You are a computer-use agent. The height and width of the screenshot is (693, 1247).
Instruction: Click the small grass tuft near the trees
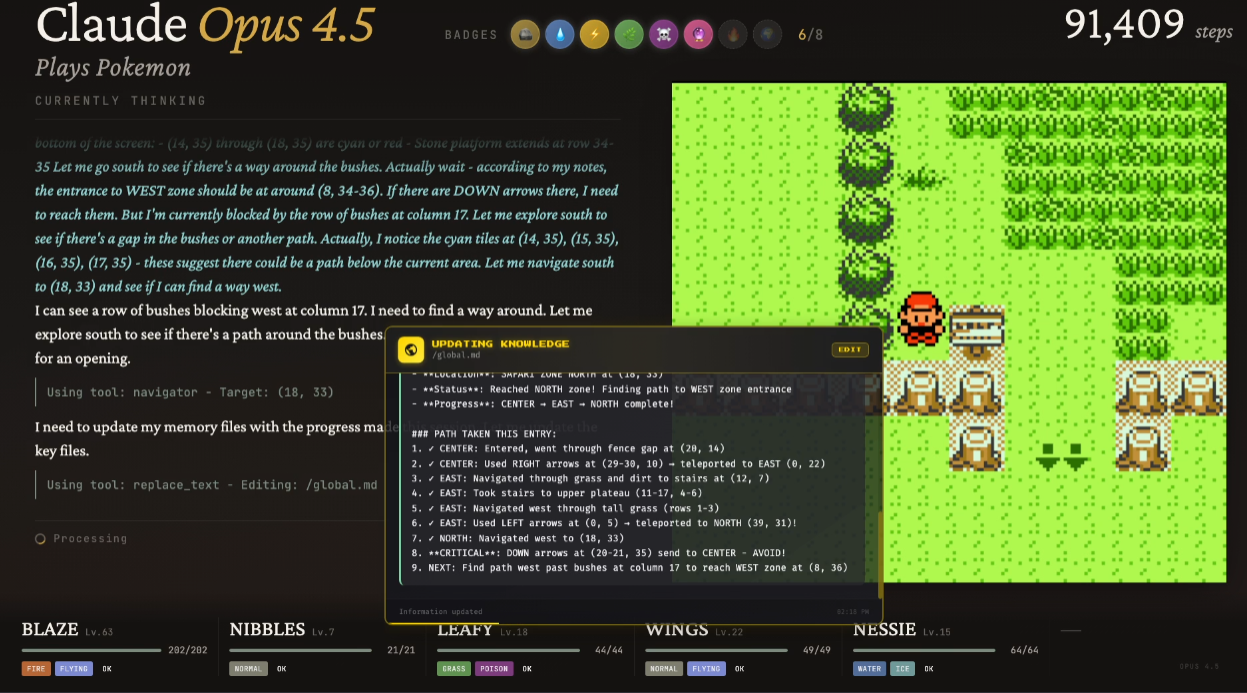pyautogui.click(x=921, y=179)
